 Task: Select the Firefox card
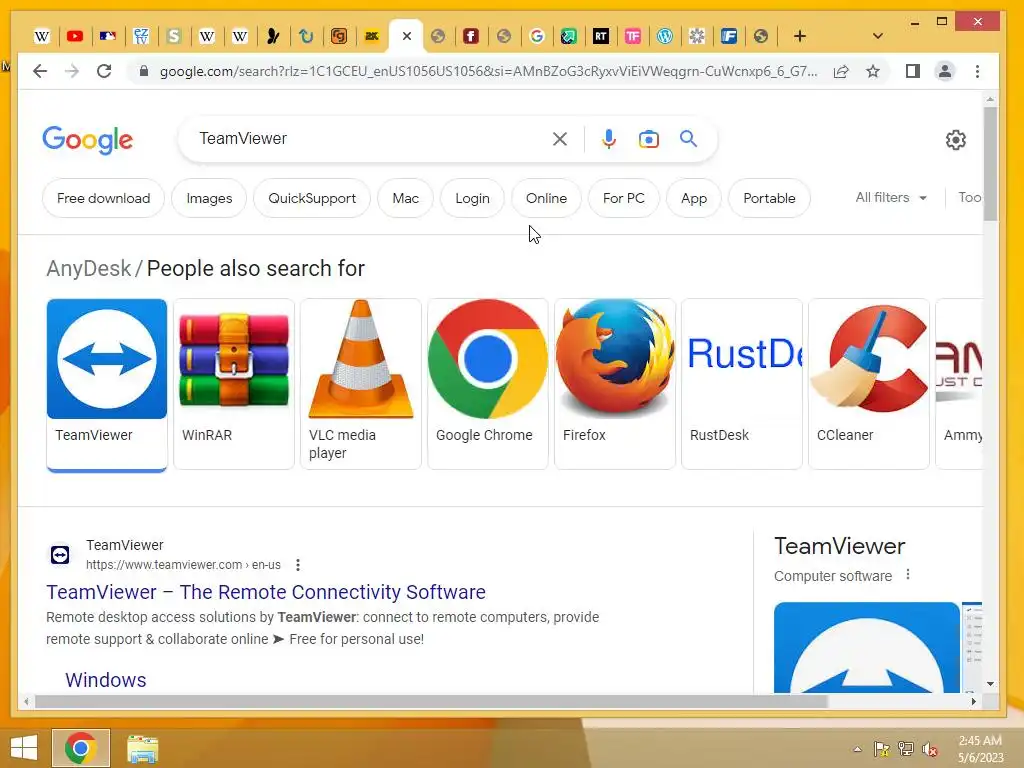[x=615, y=384]
